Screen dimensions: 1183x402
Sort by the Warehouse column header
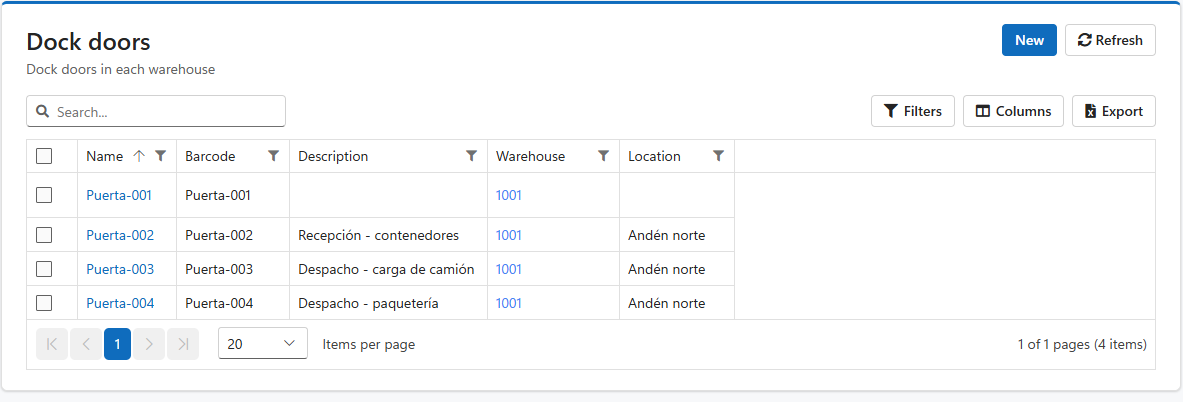coord(530,156)
